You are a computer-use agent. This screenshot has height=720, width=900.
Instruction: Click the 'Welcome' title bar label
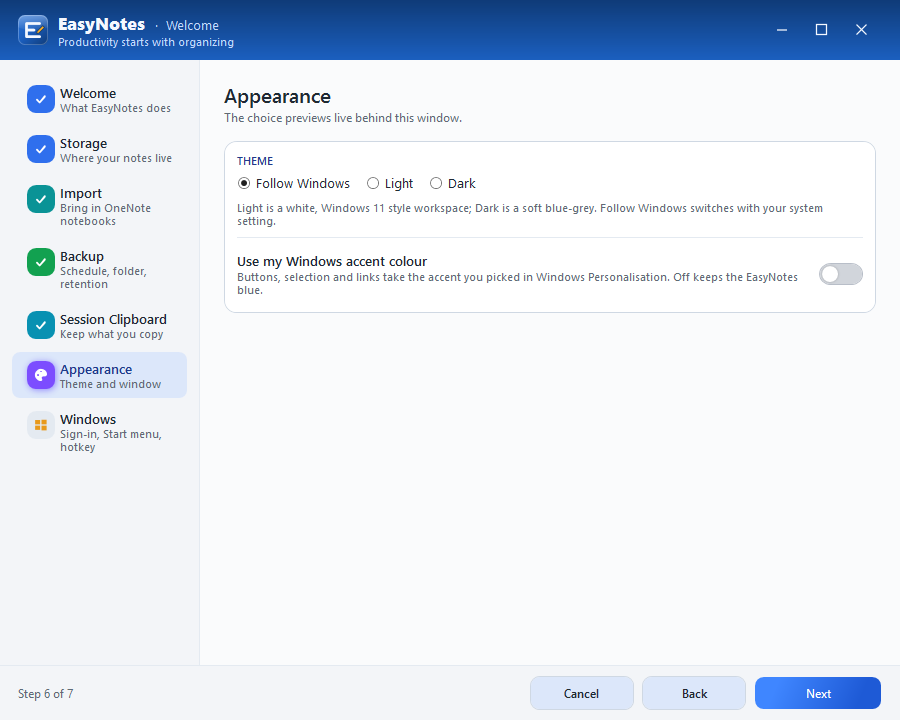point(192,26)
